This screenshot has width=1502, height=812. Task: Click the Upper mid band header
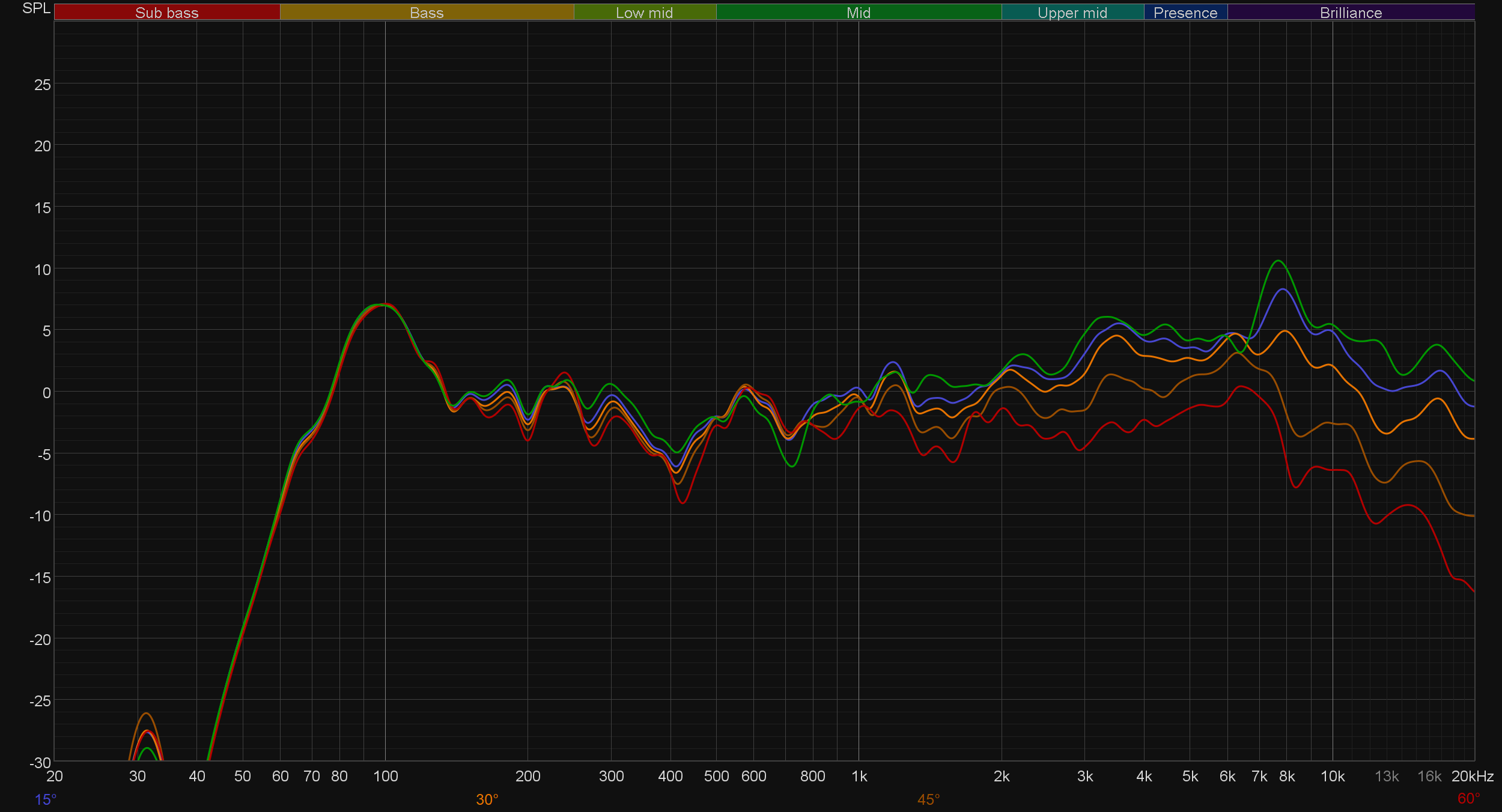(1072, 13)
